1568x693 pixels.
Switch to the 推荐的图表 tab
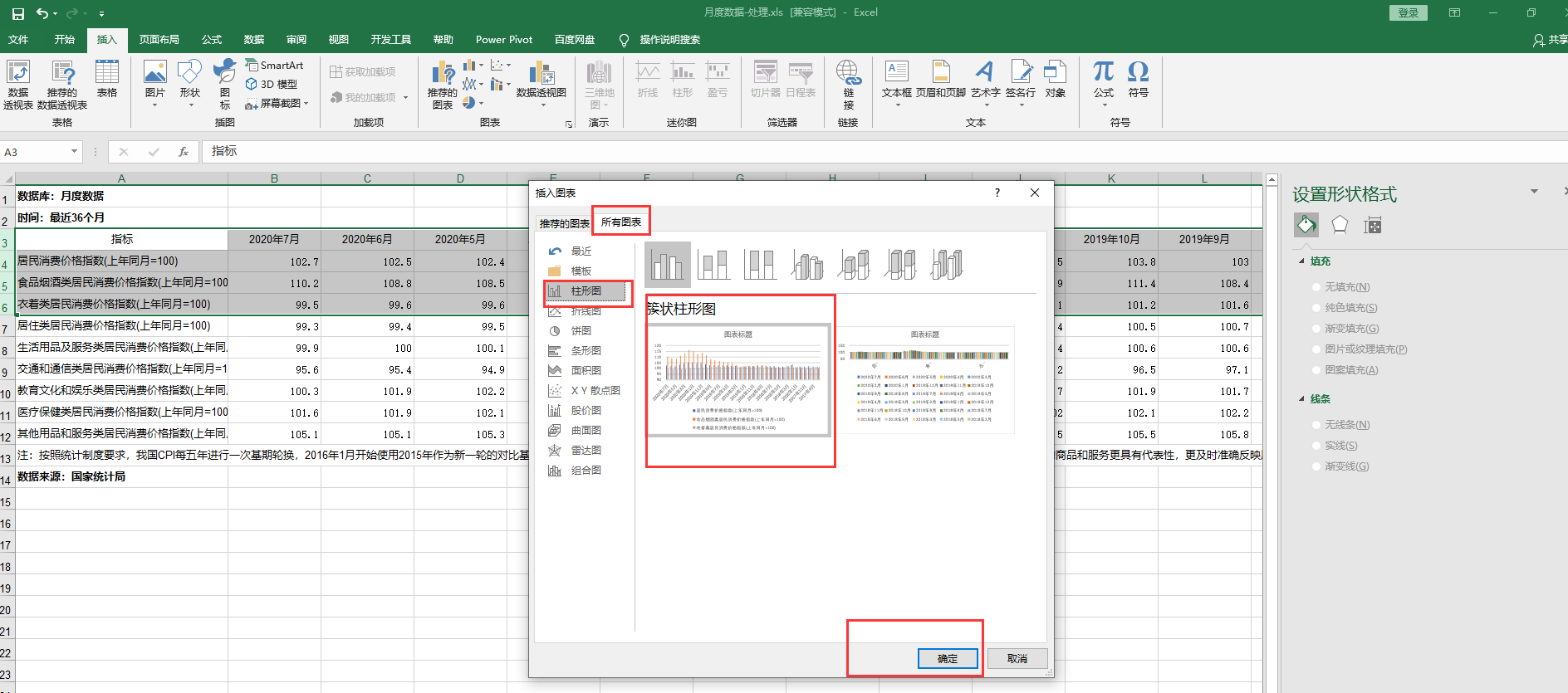click(x=565, y=223)
